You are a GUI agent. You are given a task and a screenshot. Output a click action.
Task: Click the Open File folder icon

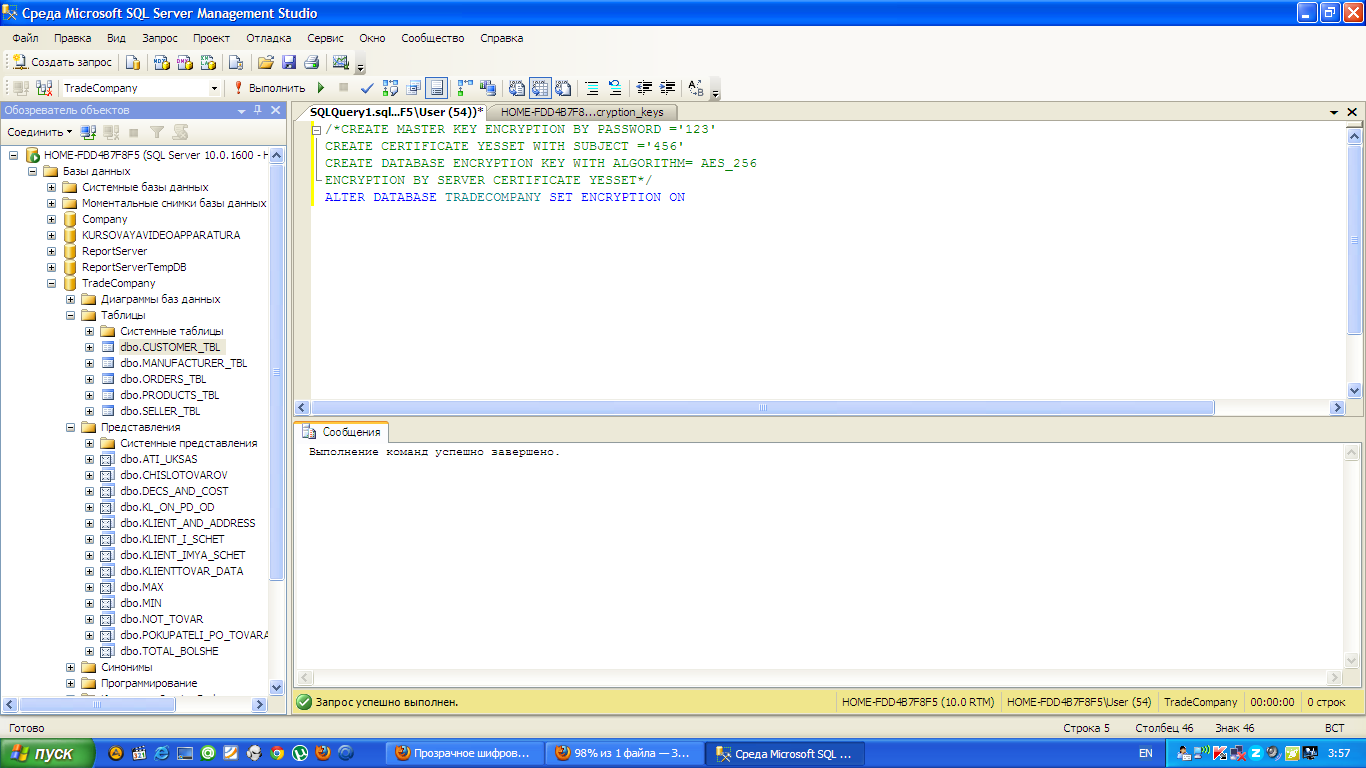(x=266, y=62)
